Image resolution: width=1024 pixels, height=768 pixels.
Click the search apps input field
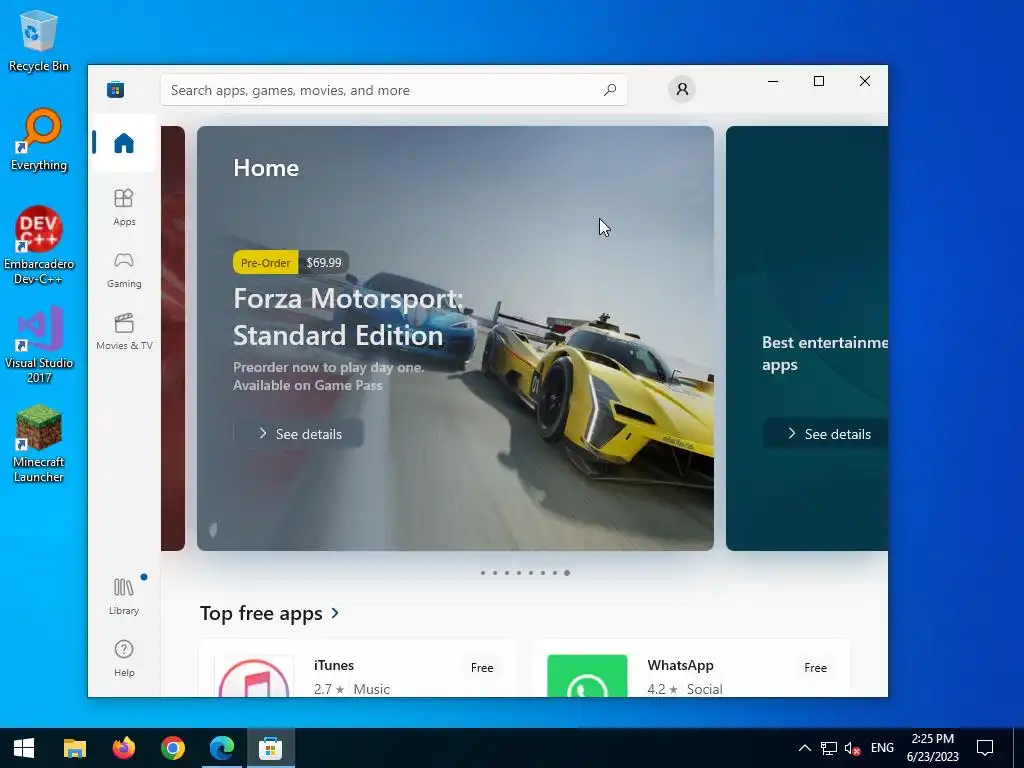click(393, 90)
